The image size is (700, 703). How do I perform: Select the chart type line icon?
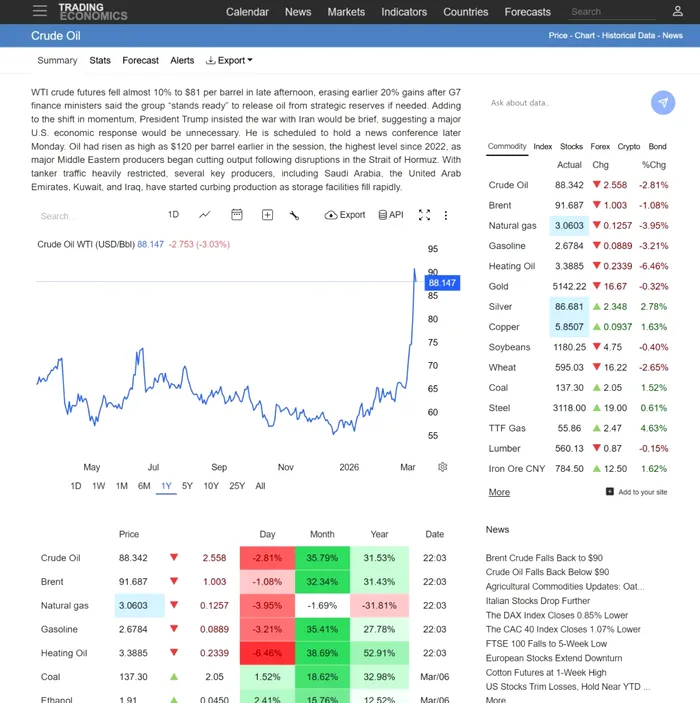coord(205,214)
